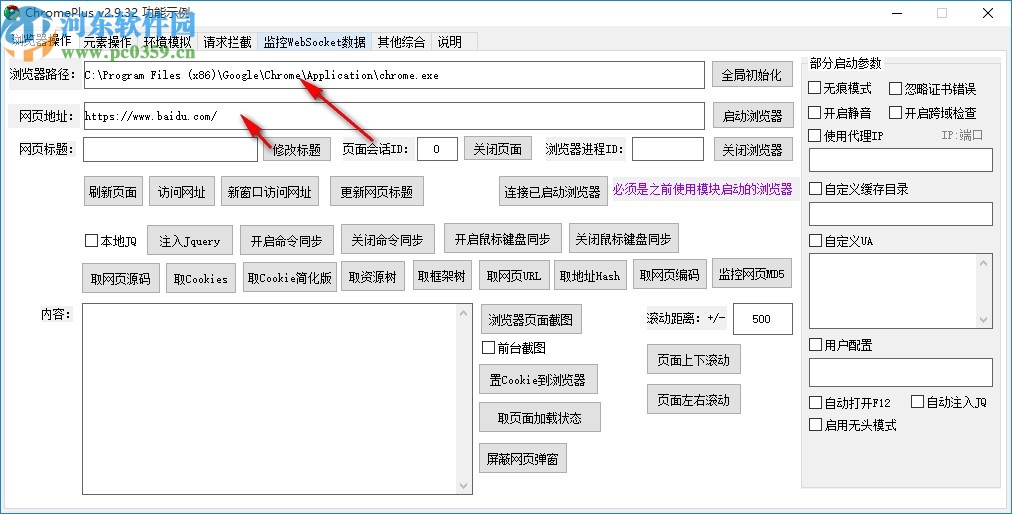Image resolution: width=1012 pixels, height=514 pixels.
Task: Switch to the 环境模拟 tab
Action: (x=167, y=42)
